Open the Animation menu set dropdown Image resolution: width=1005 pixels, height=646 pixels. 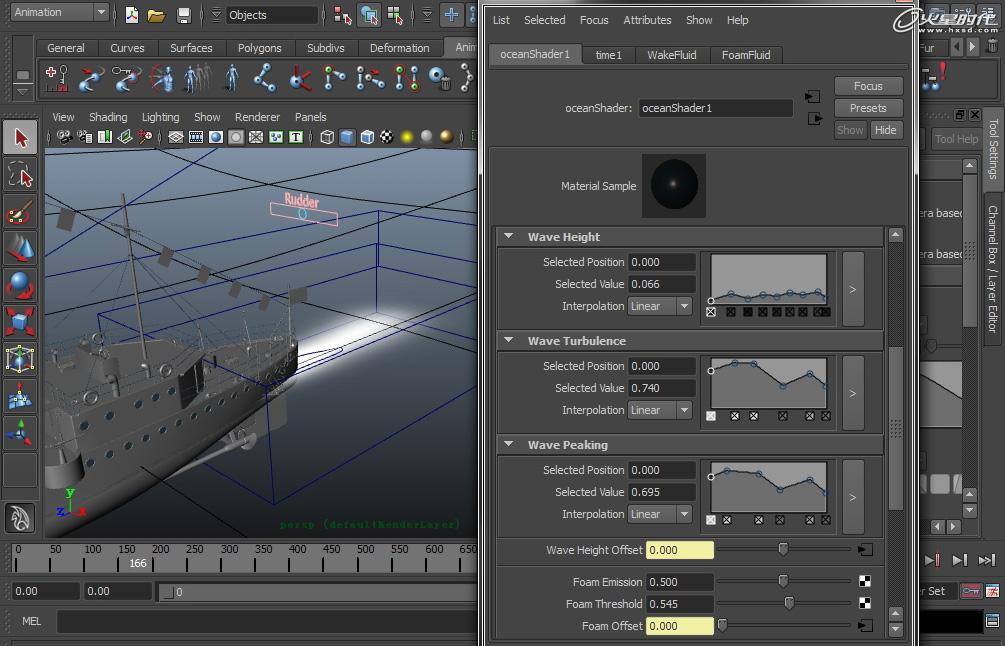tap(59, 12)
